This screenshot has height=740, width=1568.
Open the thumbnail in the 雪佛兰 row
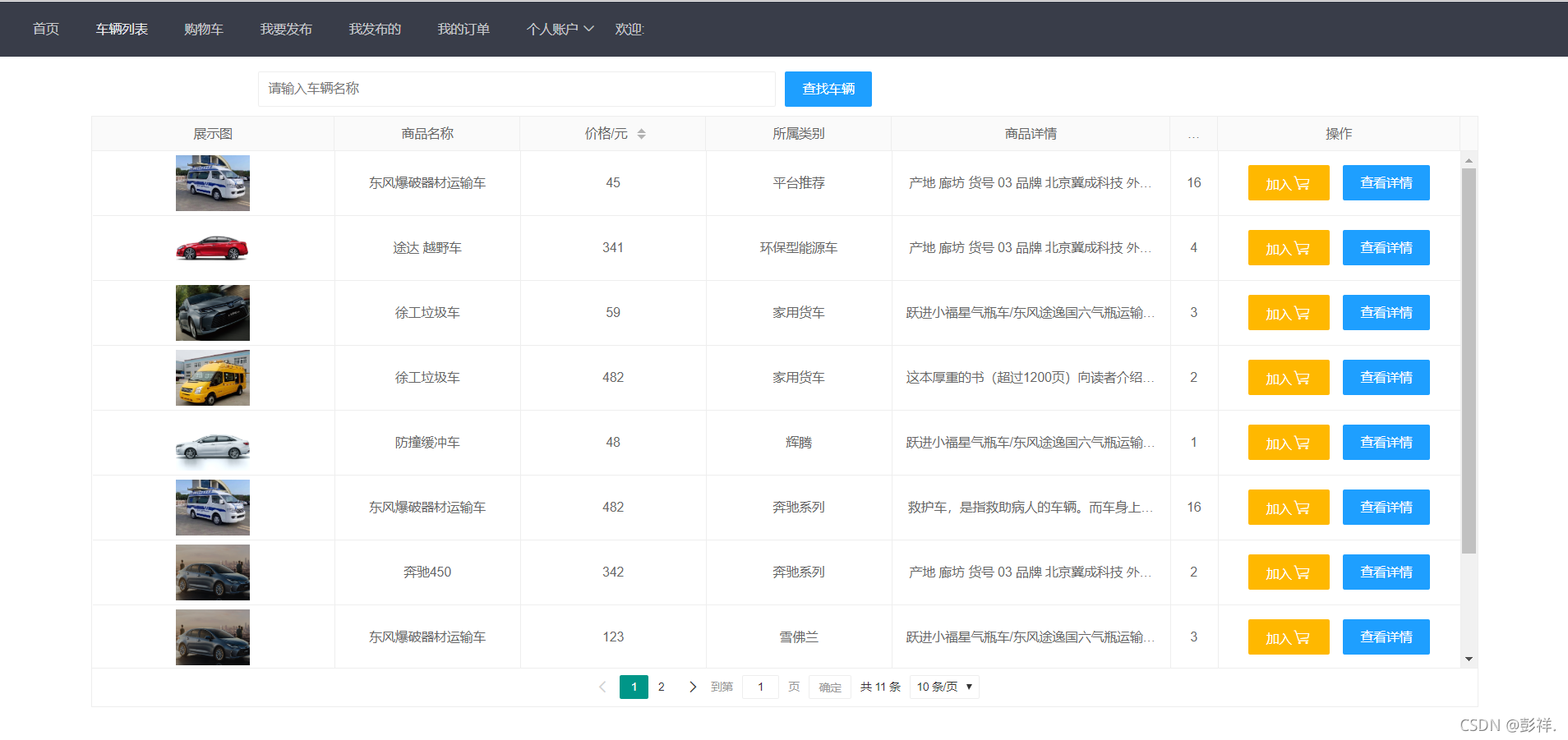click(x=213, y=637)
